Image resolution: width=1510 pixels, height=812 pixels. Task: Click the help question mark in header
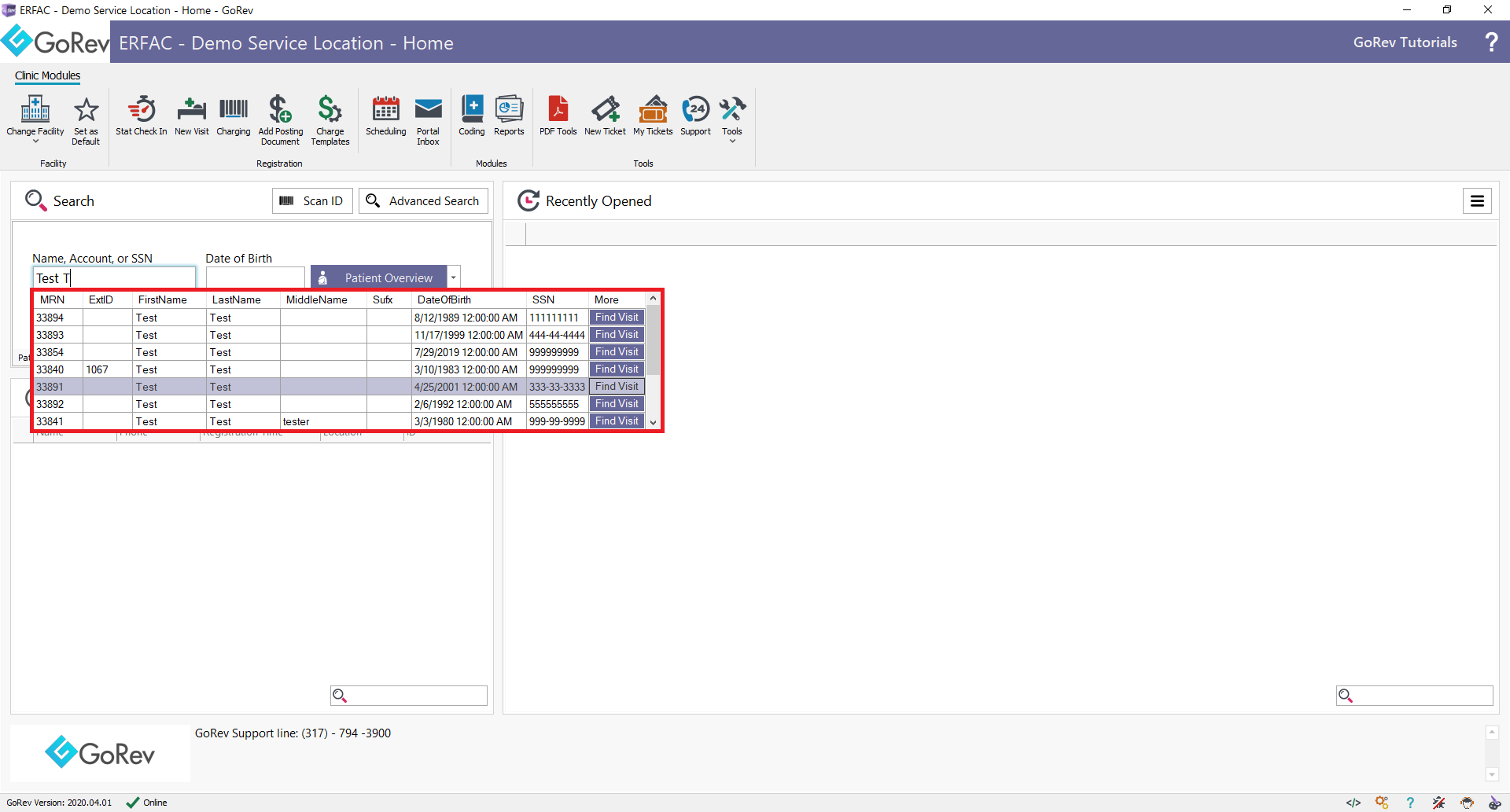[1491, 42]
